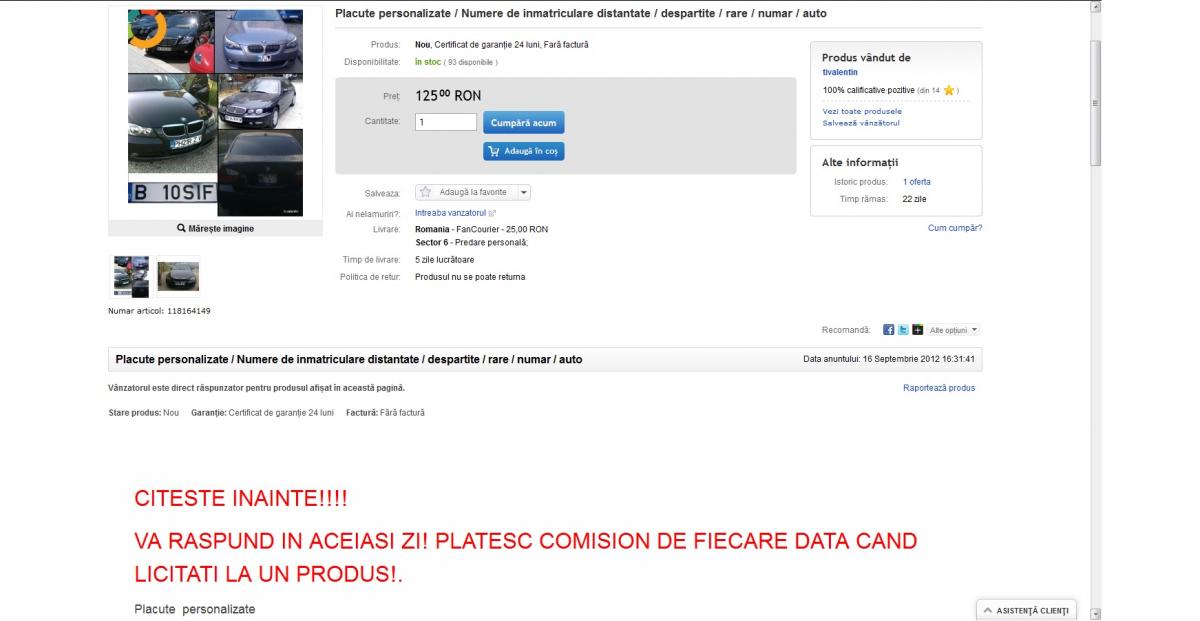The image size is (1200, 621).
Task: Expand the Adaugă la favorite dropdown arrow
Action: point(524,192)
